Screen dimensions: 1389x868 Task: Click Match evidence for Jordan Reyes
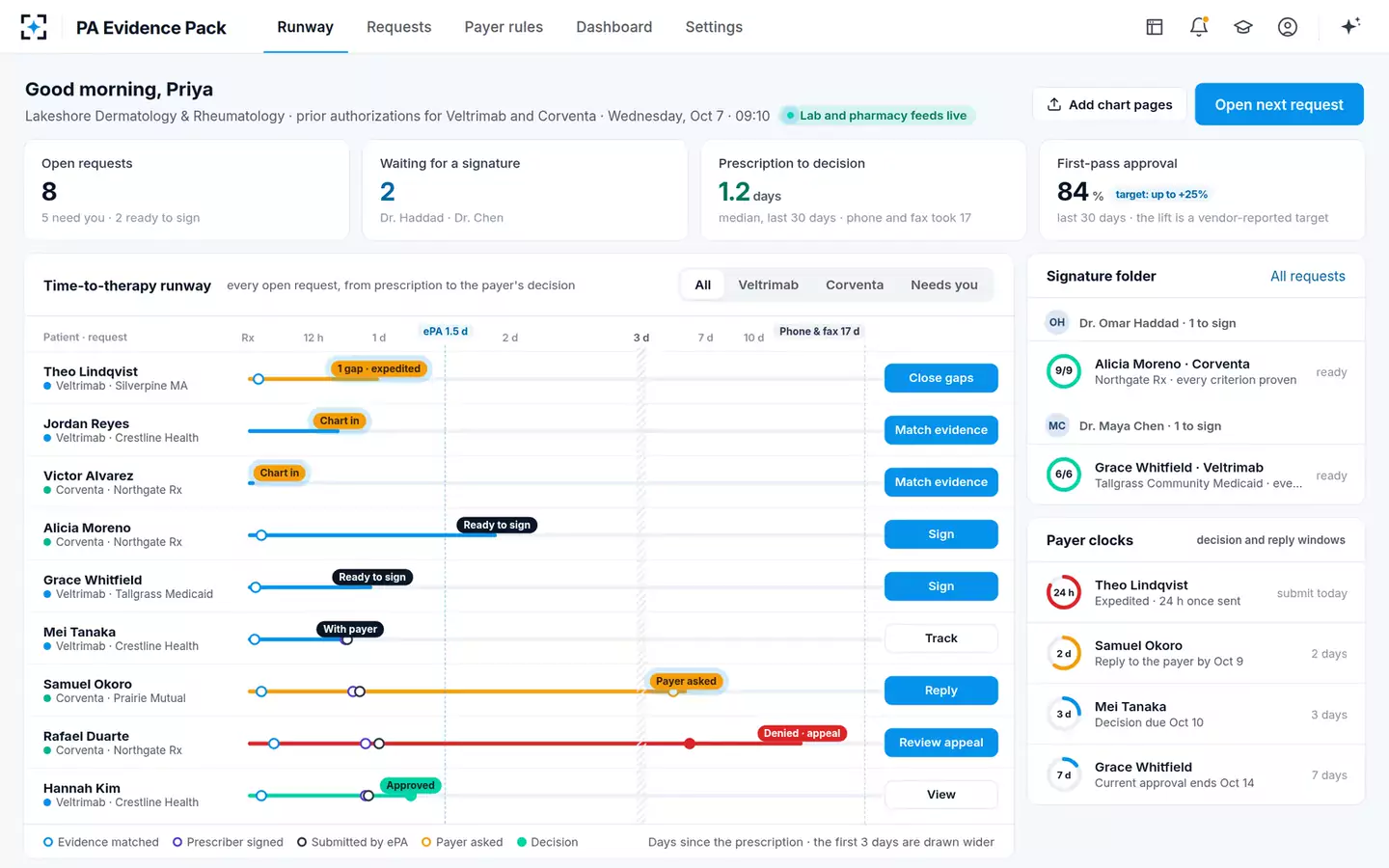tap(941, 430)
